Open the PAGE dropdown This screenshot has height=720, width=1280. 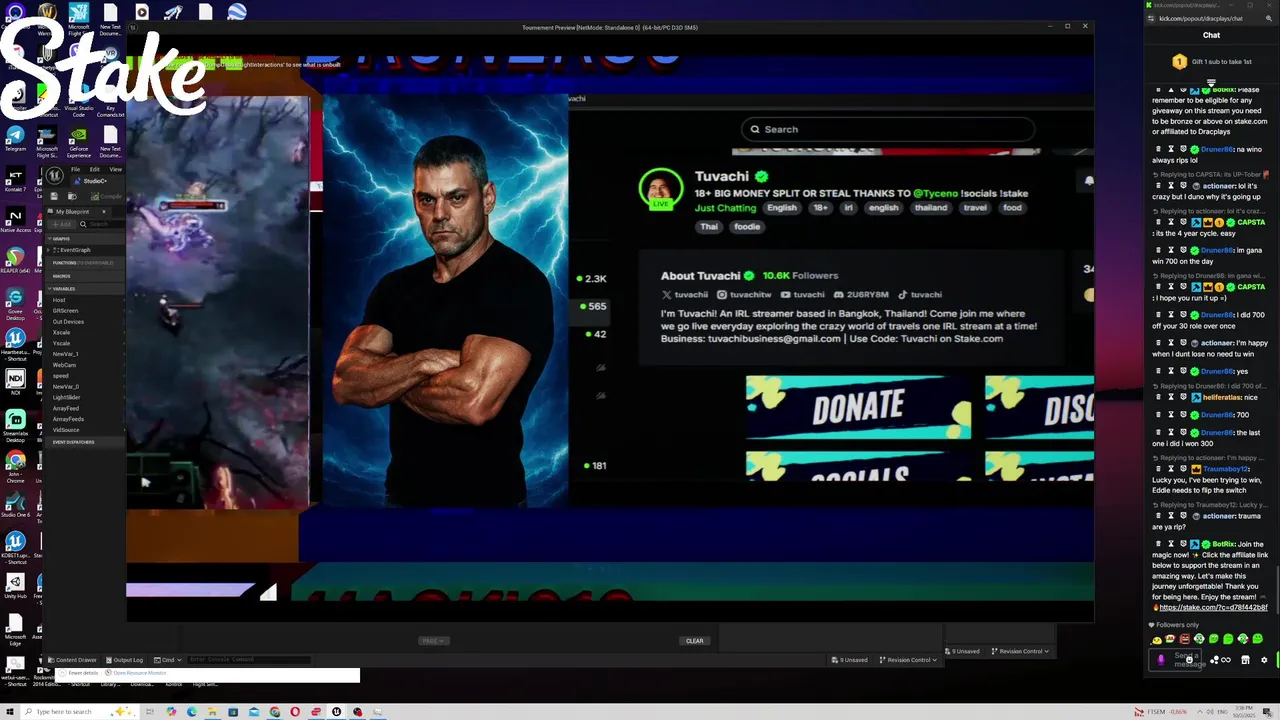(432, 641)
